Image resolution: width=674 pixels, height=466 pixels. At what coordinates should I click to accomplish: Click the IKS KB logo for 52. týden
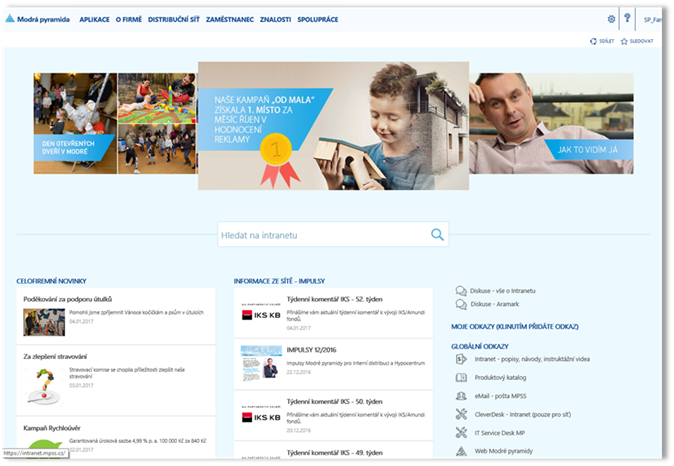point(261,313)
